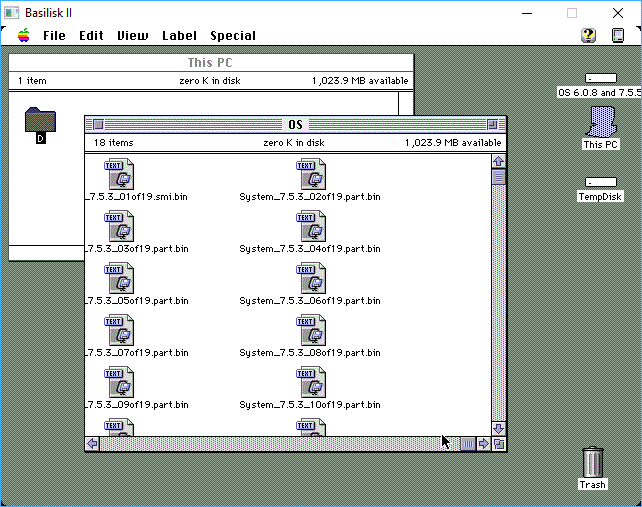Click the vertical scroll thumb in OS window
642x507 pixels.
point(498,177)
